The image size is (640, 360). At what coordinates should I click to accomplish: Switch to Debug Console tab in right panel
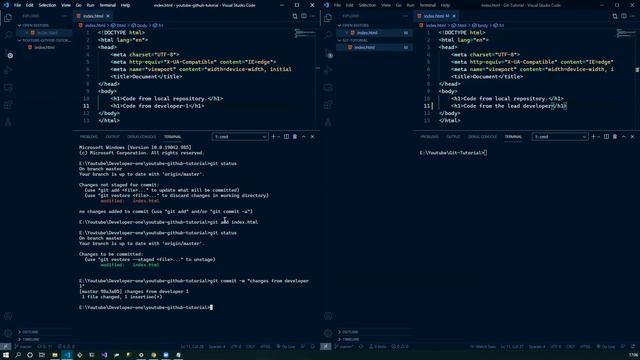(x=482, y=137)
